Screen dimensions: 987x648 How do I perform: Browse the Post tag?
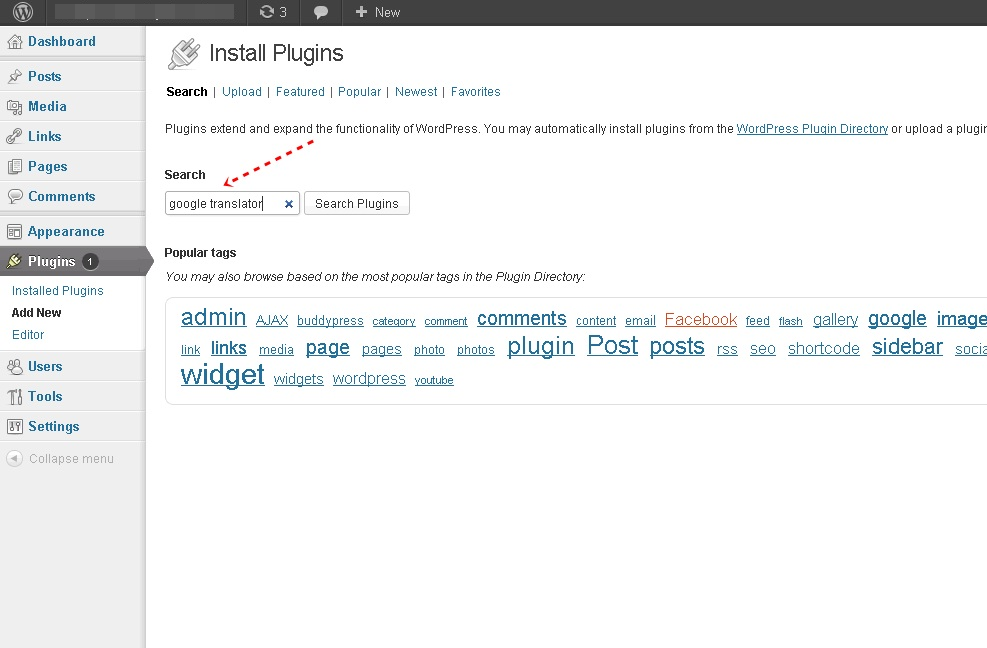tap(612, 345)
